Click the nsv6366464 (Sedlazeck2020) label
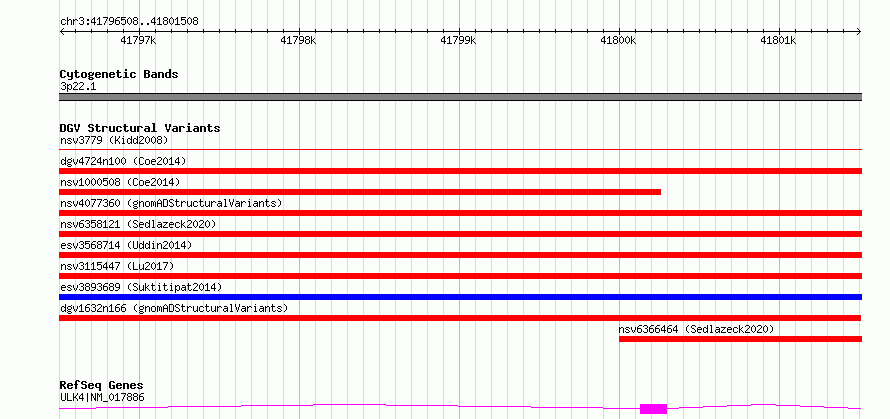This screenshot has width=890, height=419. [x=696, y=329]
